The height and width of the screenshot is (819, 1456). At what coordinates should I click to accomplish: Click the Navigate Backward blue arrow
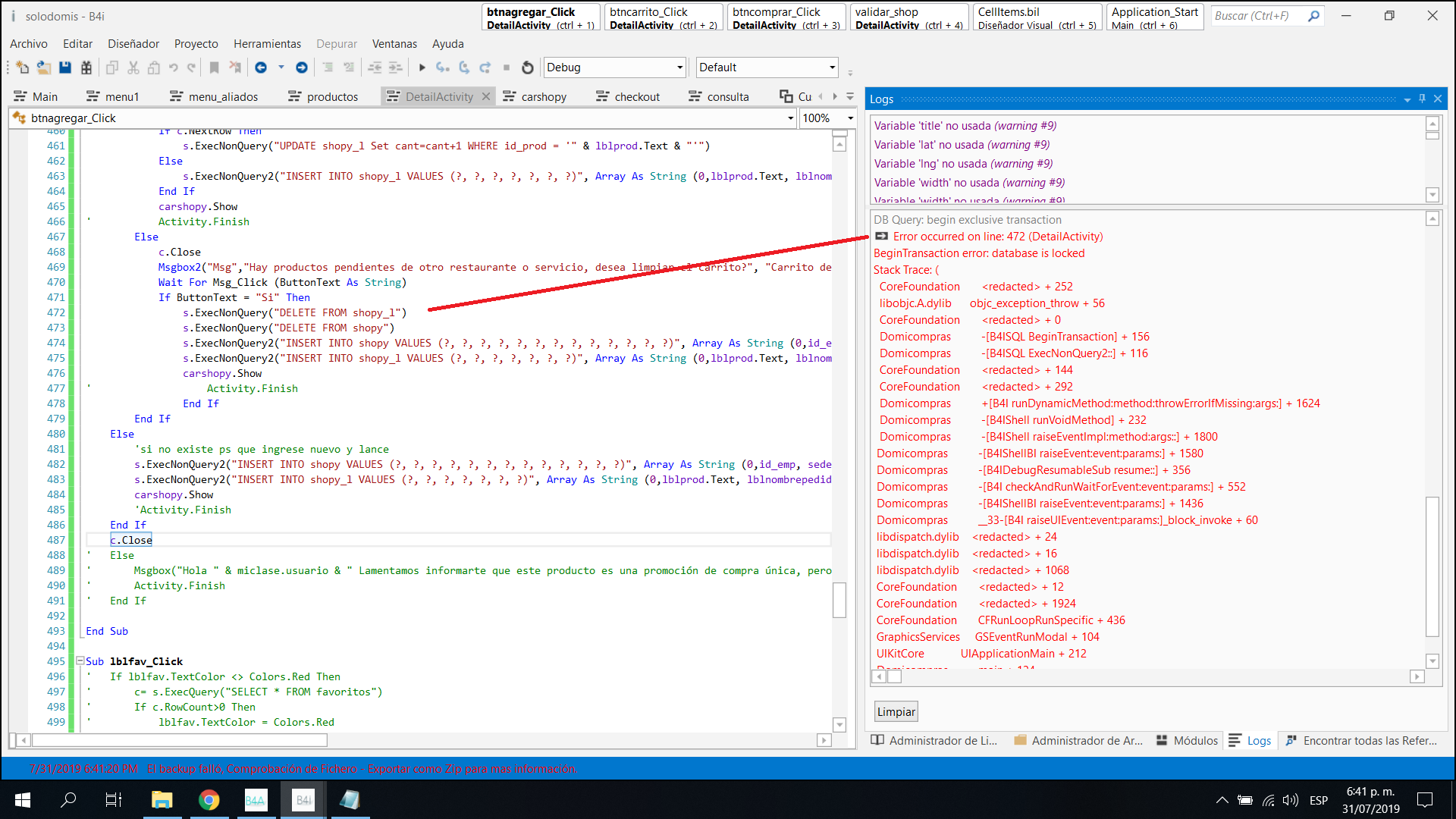261,67
